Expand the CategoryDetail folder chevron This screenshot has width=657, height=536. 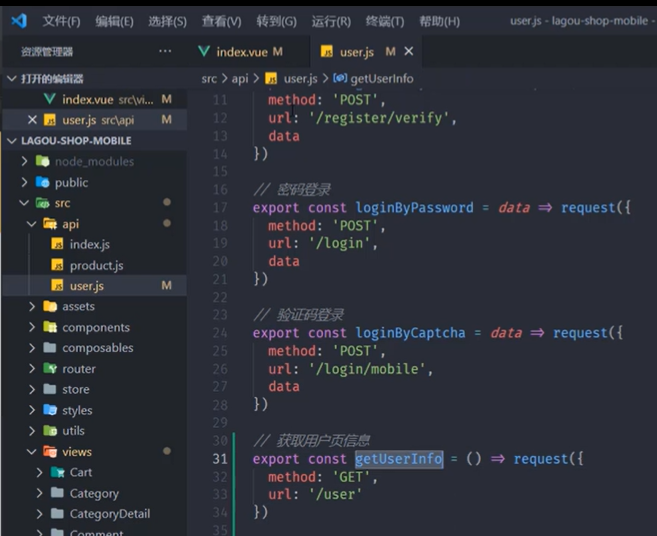39,513
